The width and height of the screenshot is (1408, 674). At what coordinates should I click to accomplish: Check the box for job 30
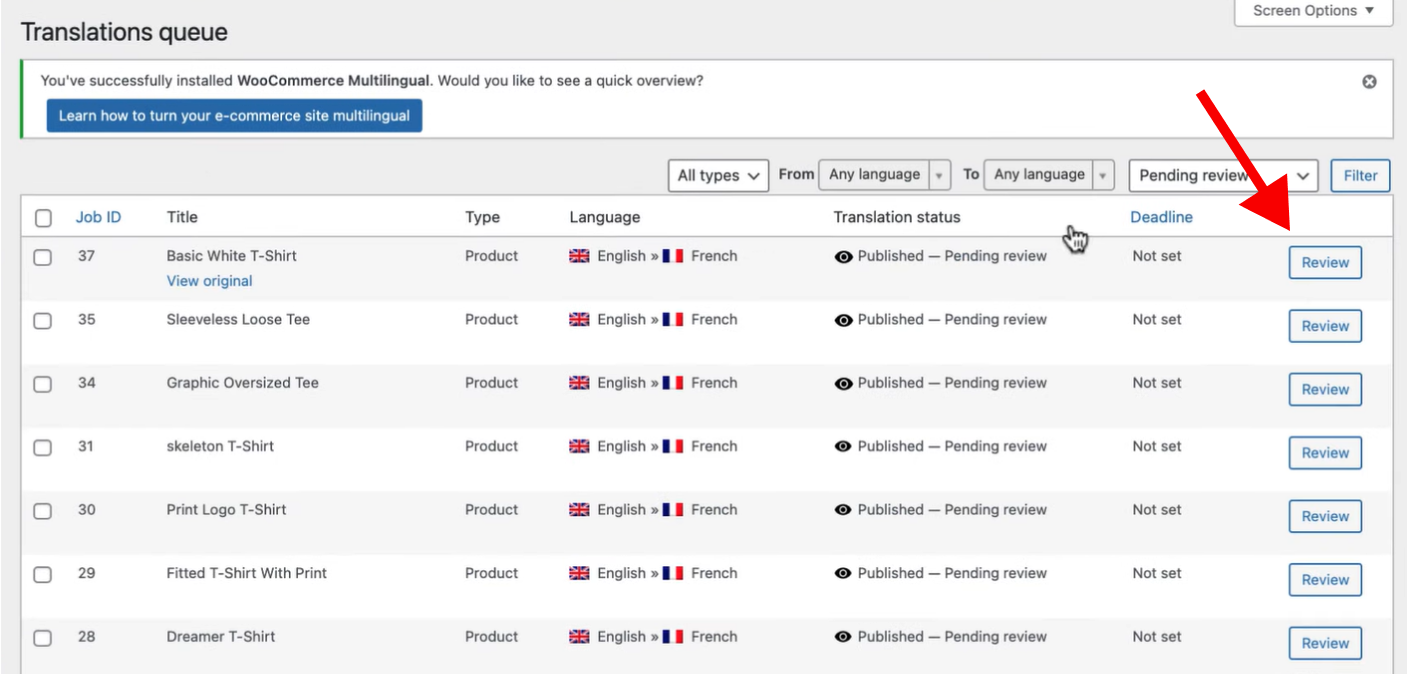point(43,511)
